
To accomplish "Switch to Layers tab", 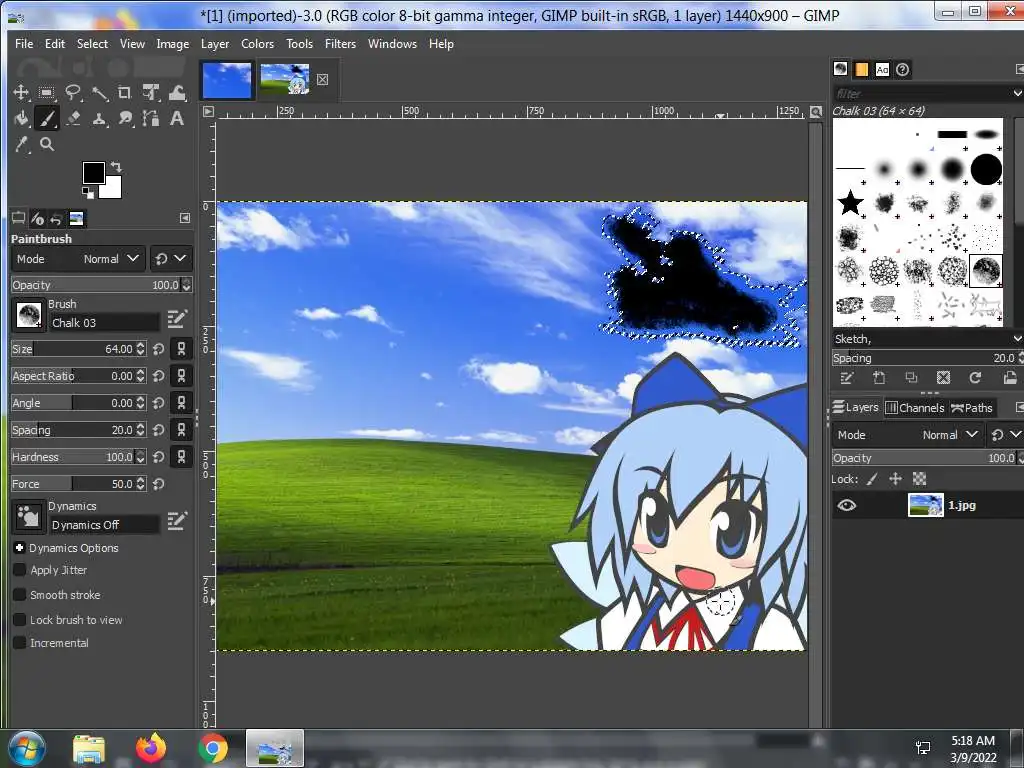I will 856,408.
